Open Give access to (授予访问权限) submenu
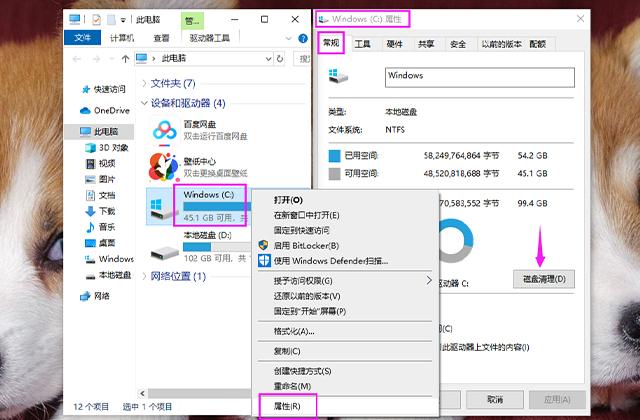 click(345, 281)
